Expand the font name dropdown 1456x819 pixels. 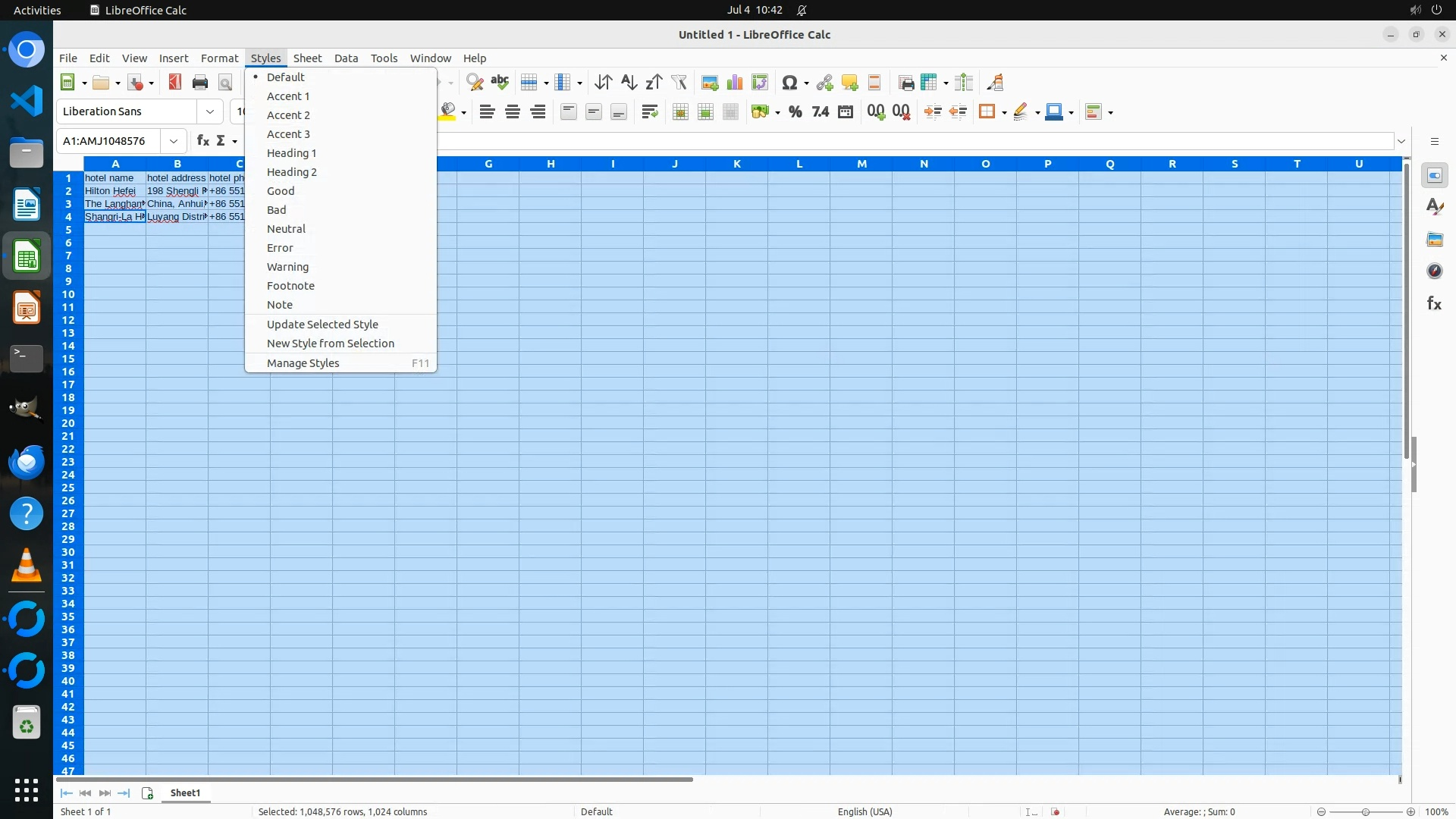[210, 111]
